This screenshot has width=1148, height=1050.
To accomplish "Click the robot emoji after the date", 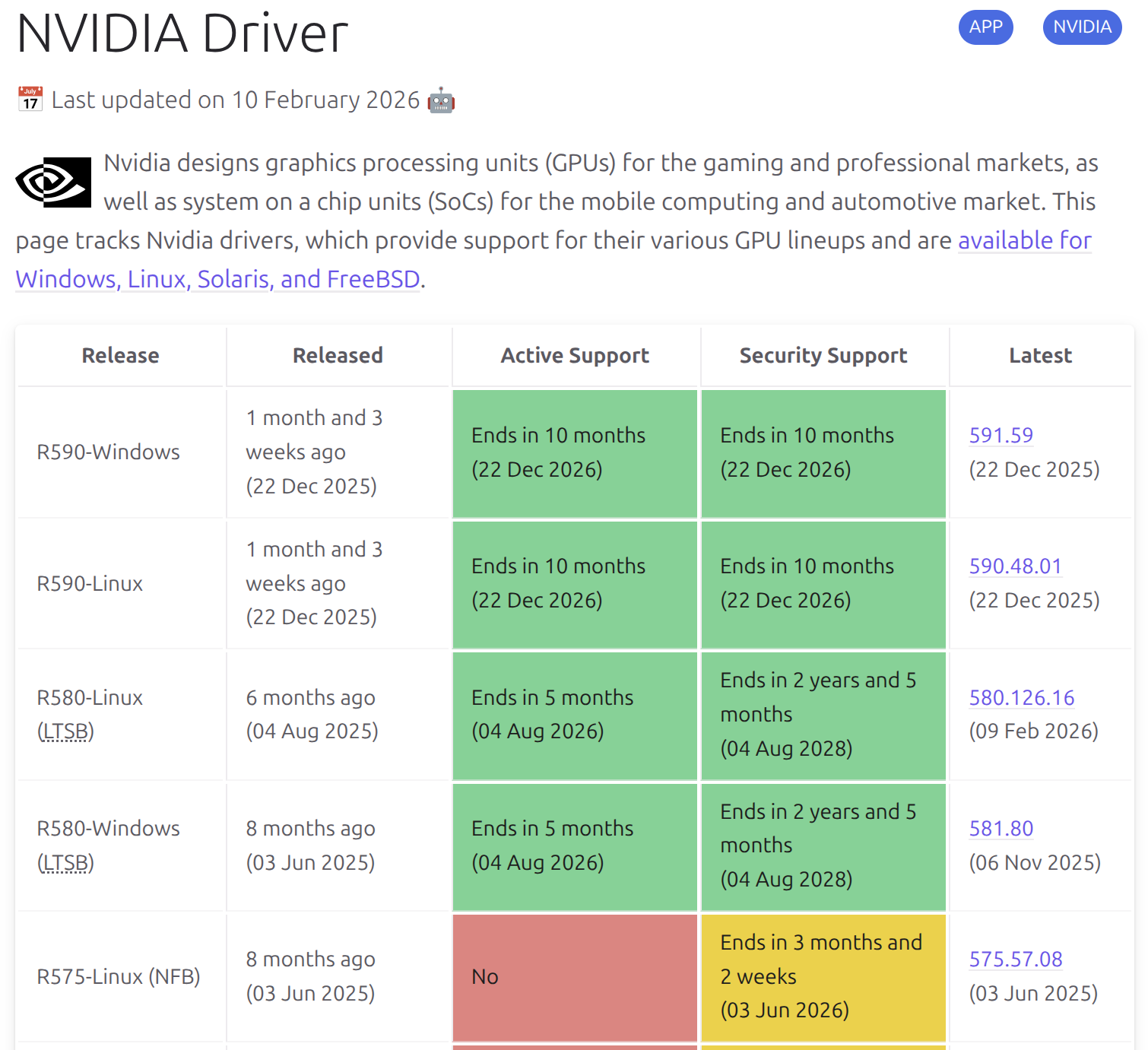I will pyautogui.click(x=441, y=100).
